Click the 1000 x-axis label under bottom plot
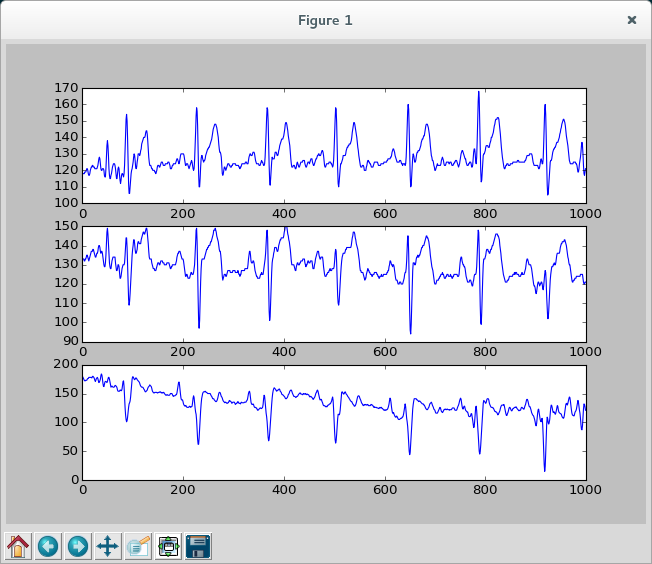Screen dimensions: 652x564 point(585,490)
